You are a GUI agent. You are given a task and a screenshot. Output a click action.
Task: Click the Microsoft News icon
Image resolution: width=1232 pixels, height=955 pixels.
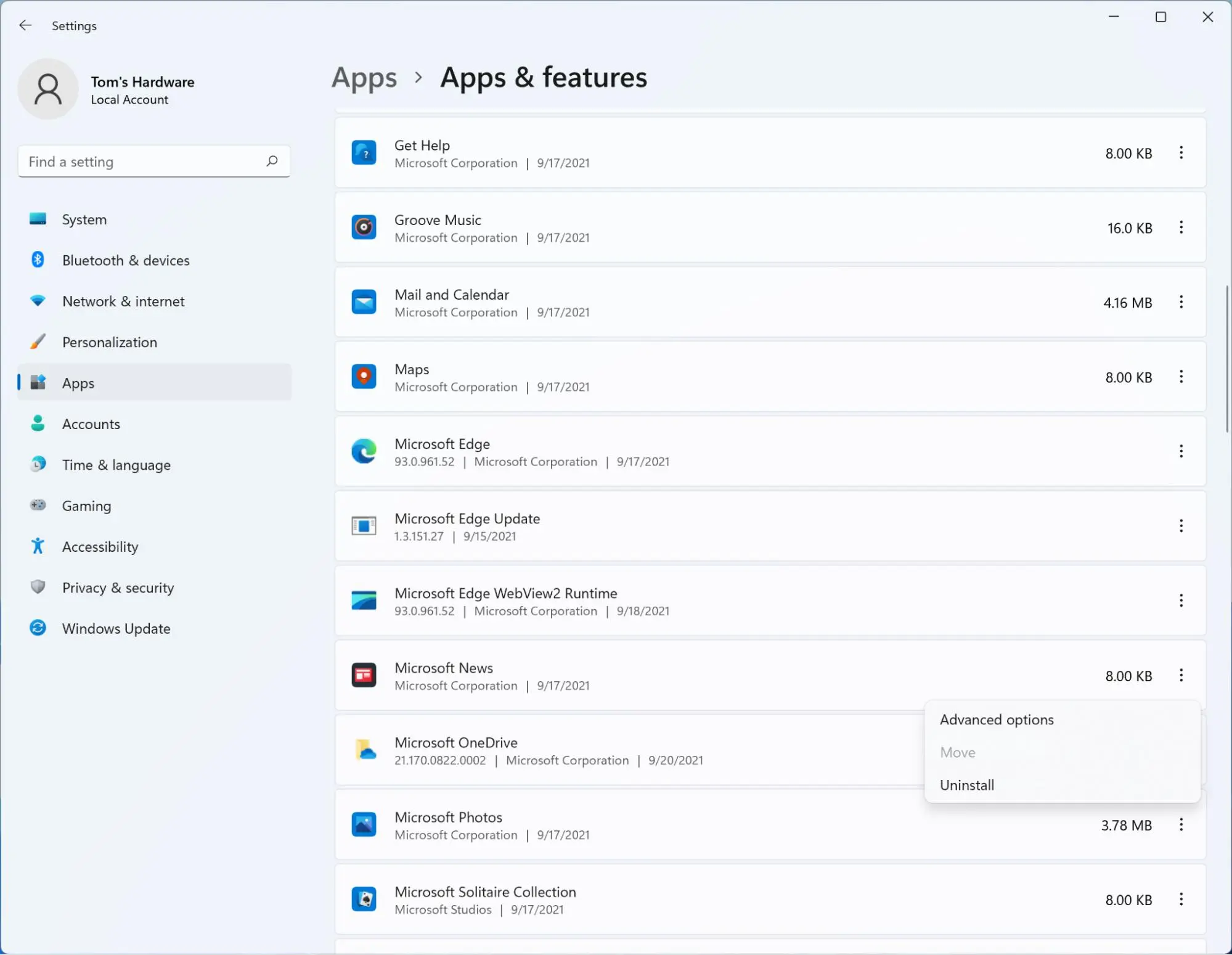click(364, 676)
